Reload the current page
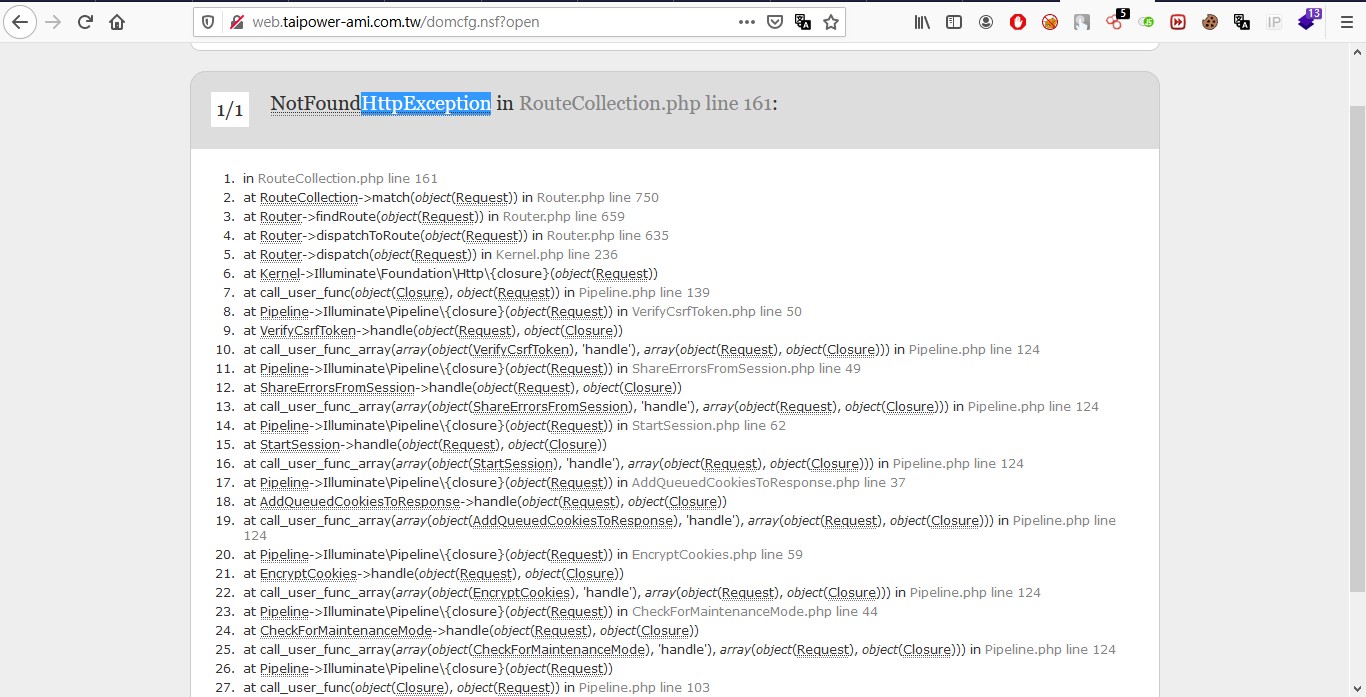Screen dimensions: 1366x697 86,22
